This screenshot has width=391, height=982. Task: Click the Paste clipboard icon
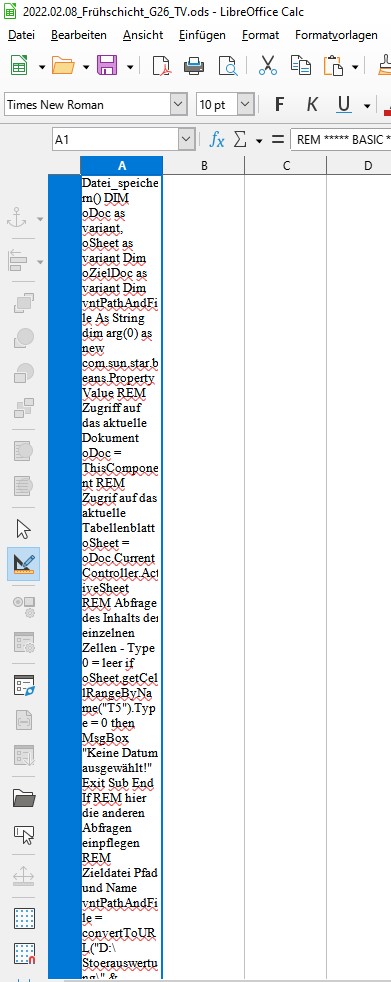[334, 65]
